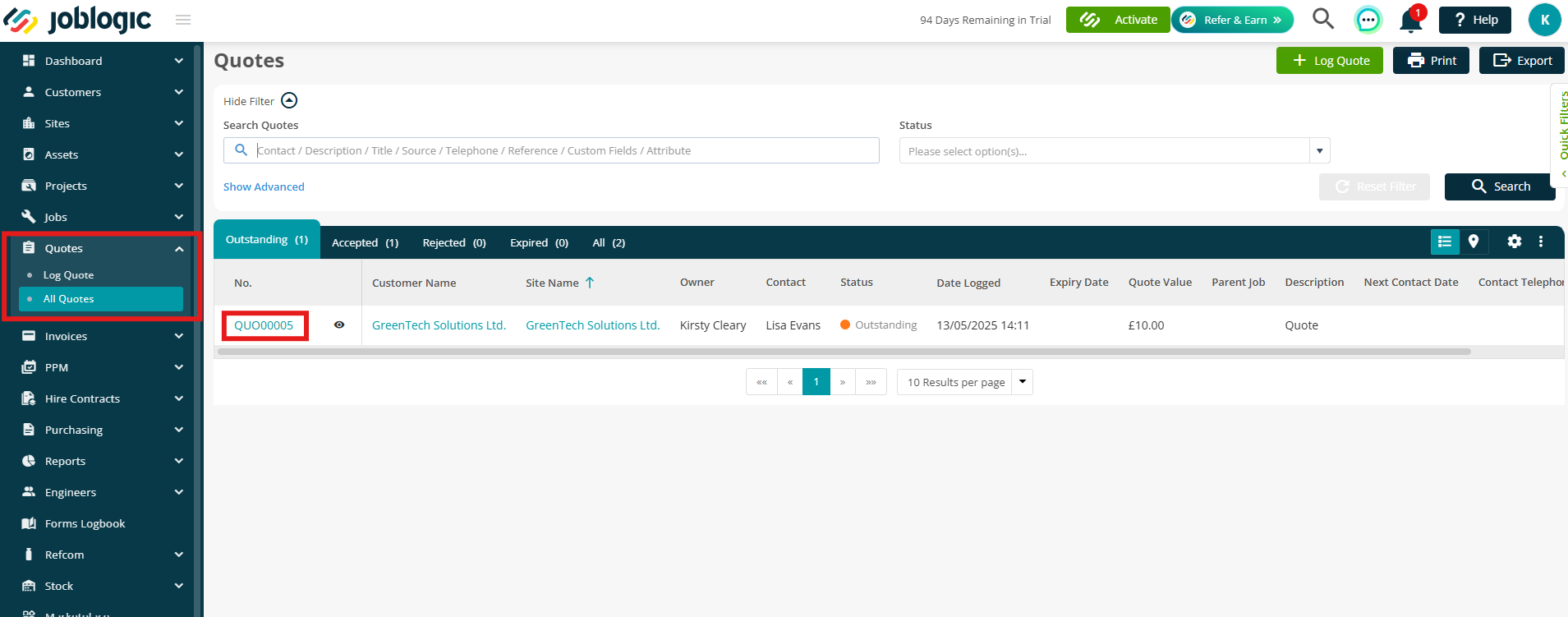1568x617 pixels.
Task: Switch to the All quotes tab
Action: 609,242
